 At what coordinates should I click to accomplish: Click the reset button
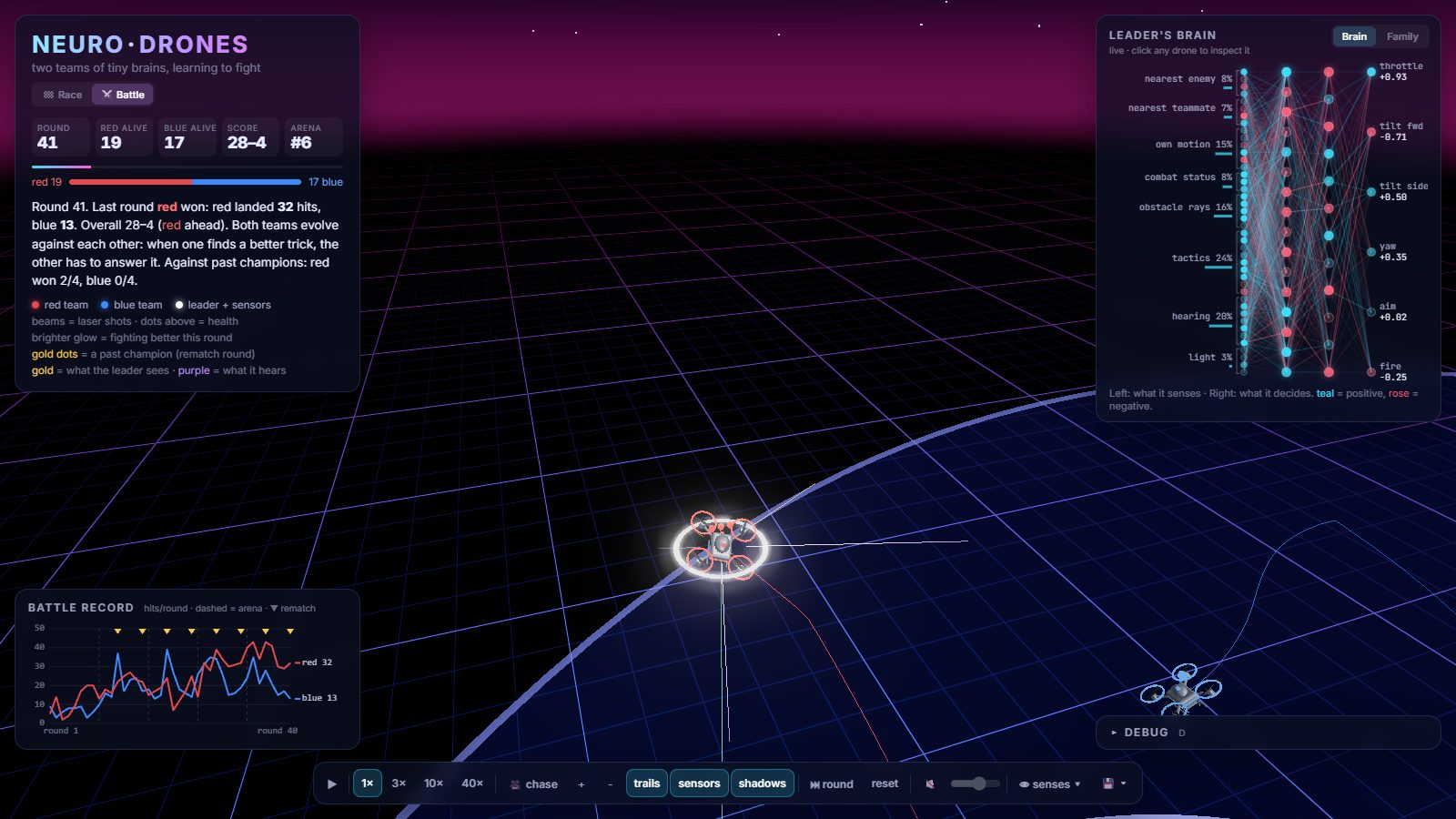coord(885,784)
